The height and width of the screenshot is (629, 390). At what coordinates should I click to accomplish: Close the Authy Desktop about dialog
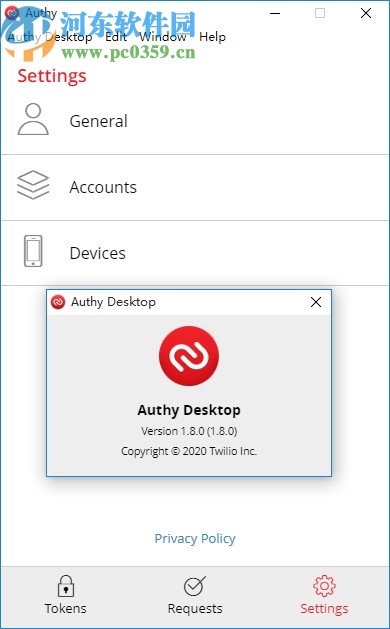click(x=316, y=302)
